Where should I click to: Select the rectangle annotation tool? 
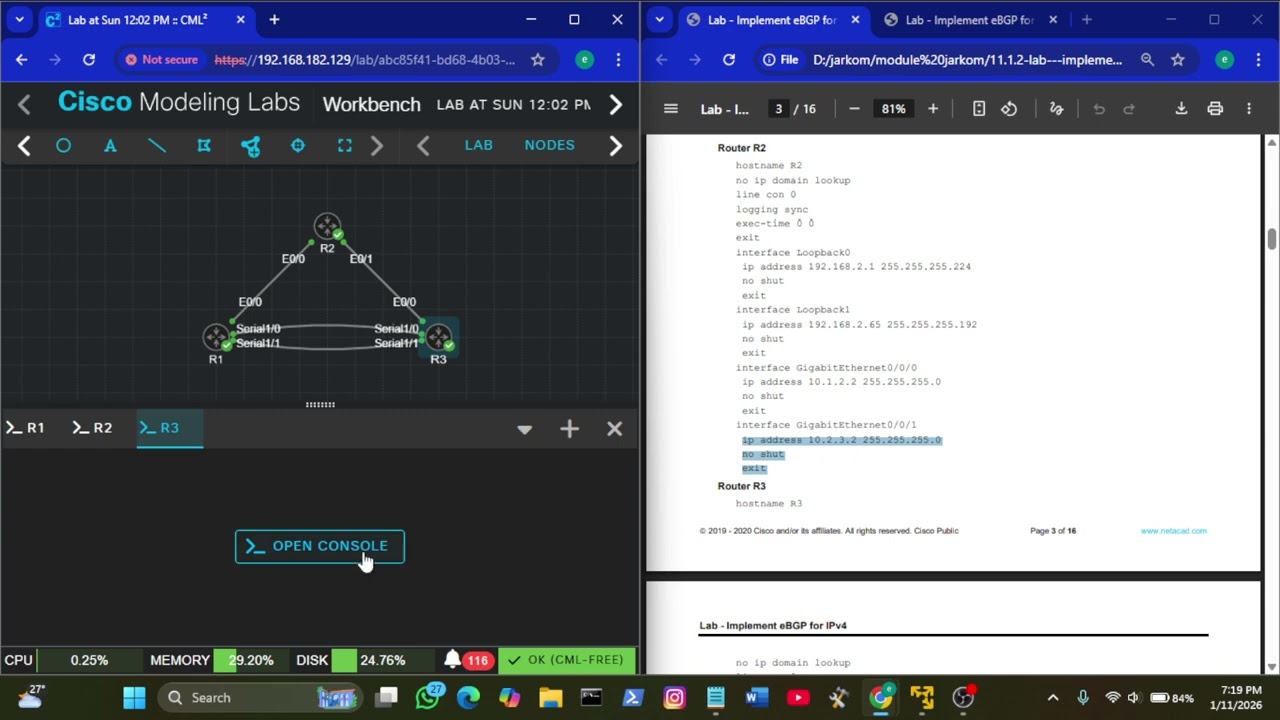(x=204, y=146)
